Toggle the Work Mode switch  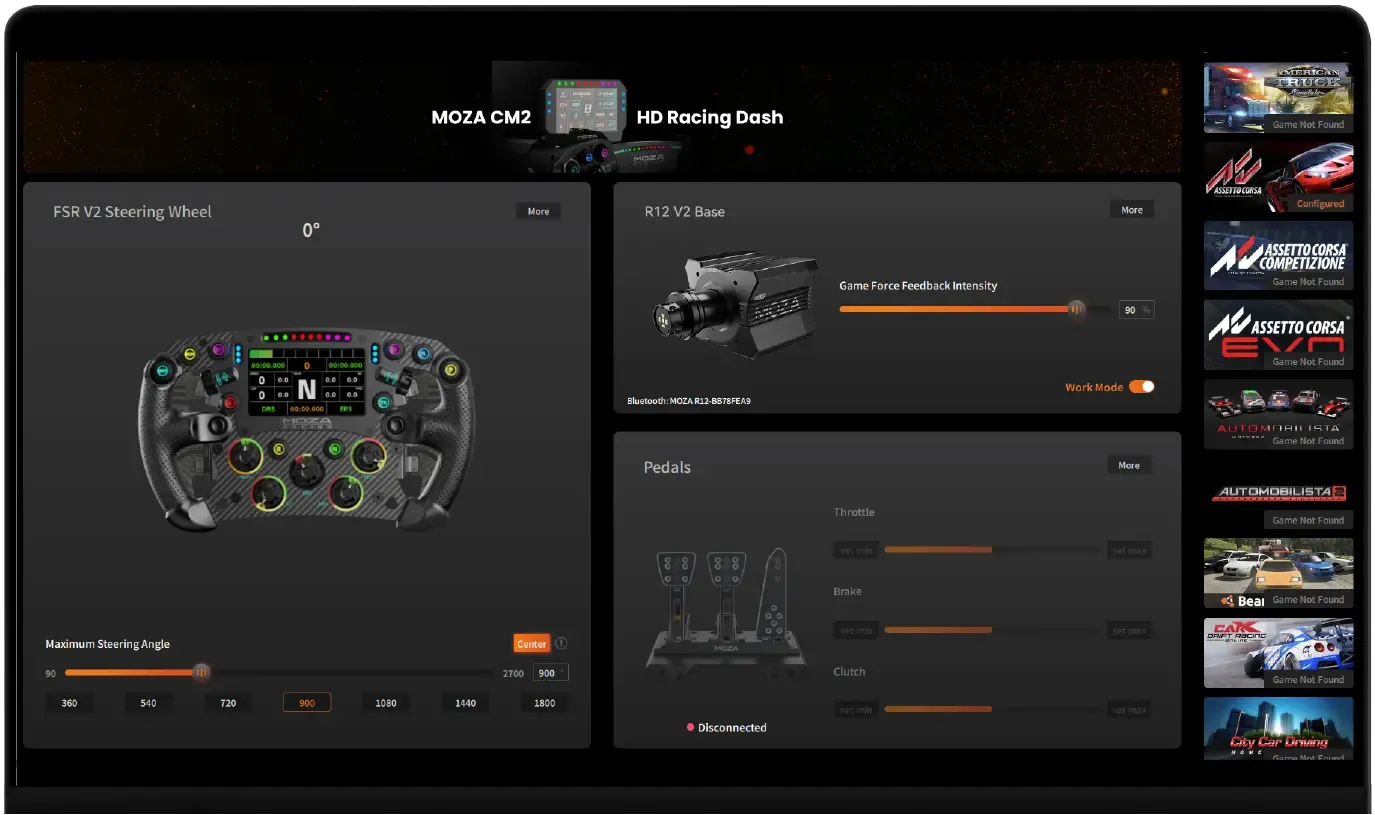[x=1141, y=387]
